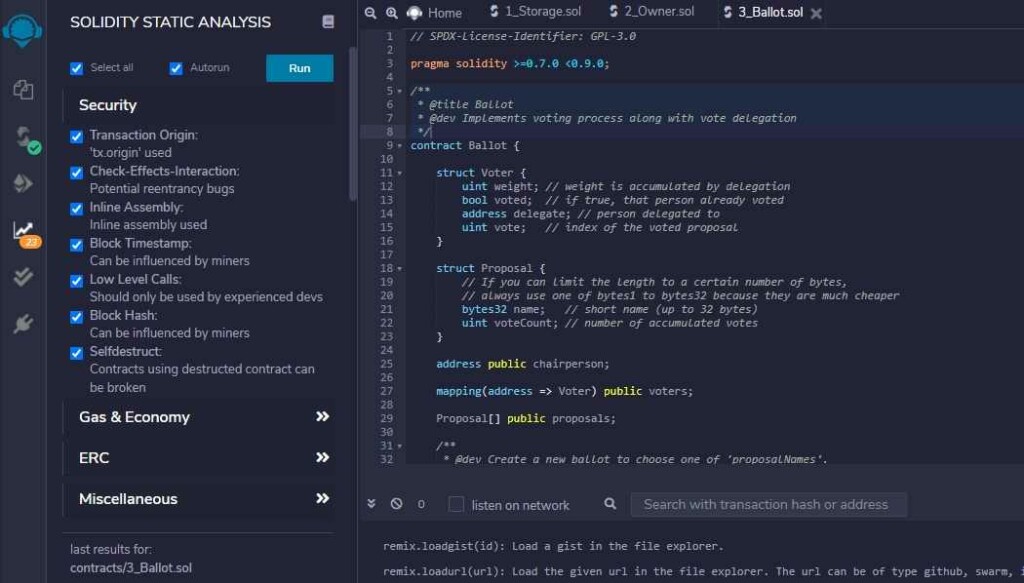Fold contract Ballot at line 9
The height and width of the screenshot is (583, 1024).
tap(400, 146)
